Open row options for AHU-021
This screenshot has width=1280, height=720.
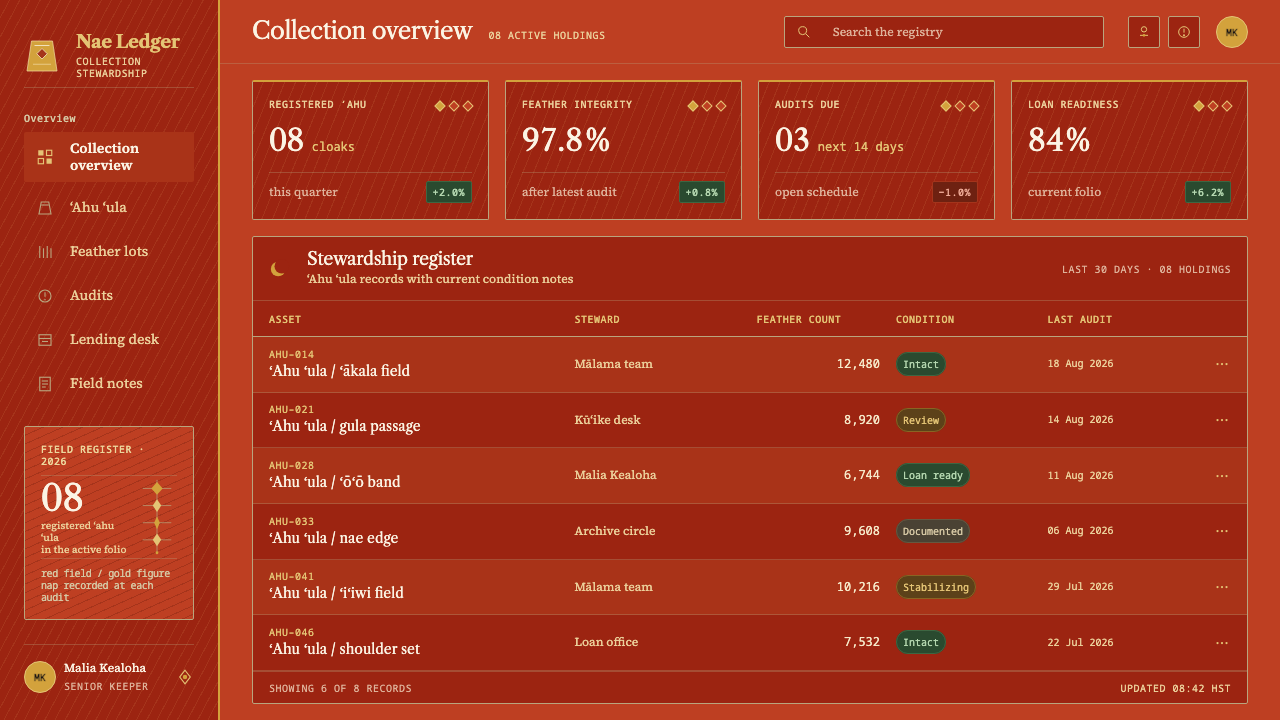click(1222, 420)
